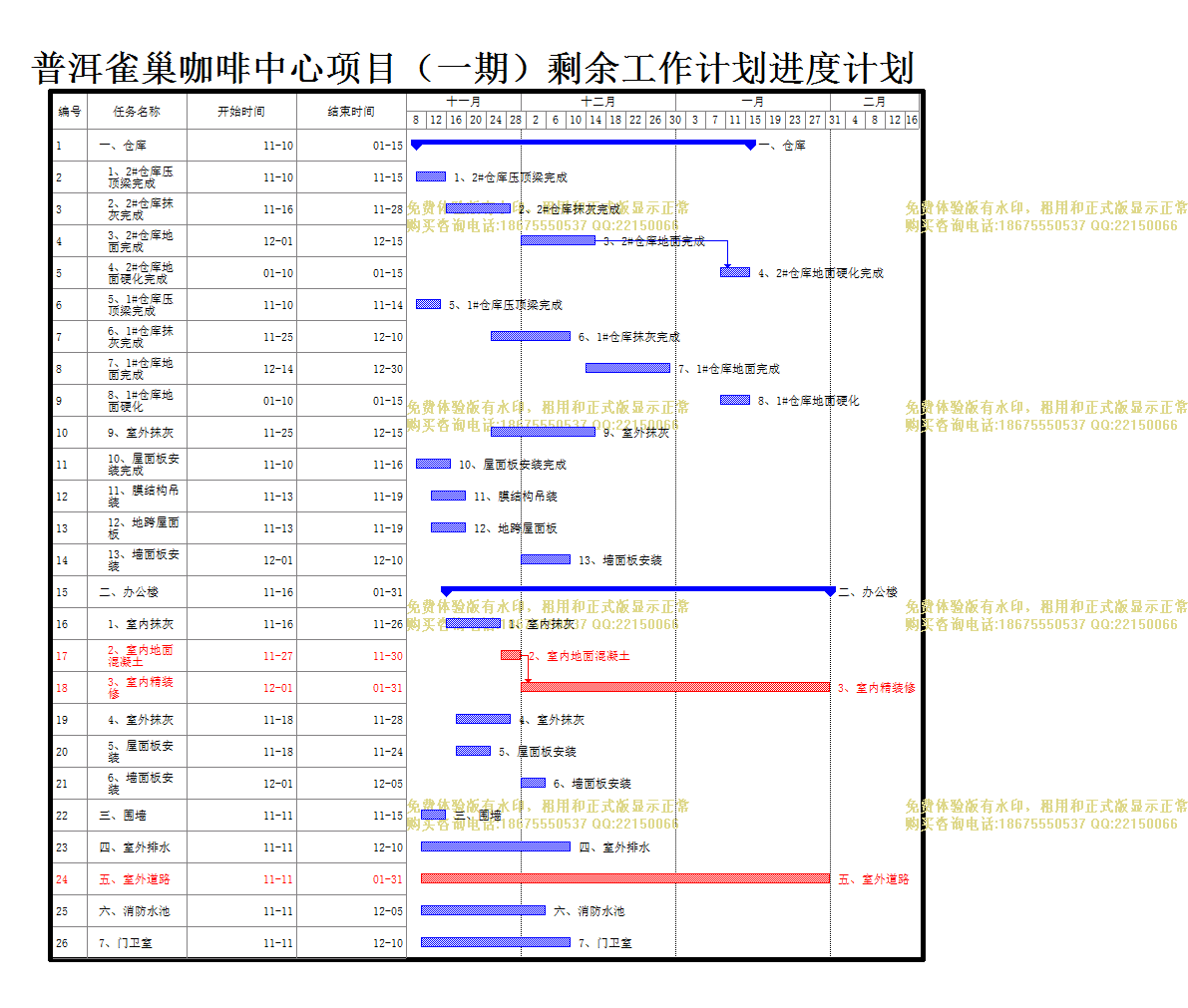This screenshot has width=1188, height=1008.
Task: Select the blue 仓库 summary bar
Action: [584, 144]
